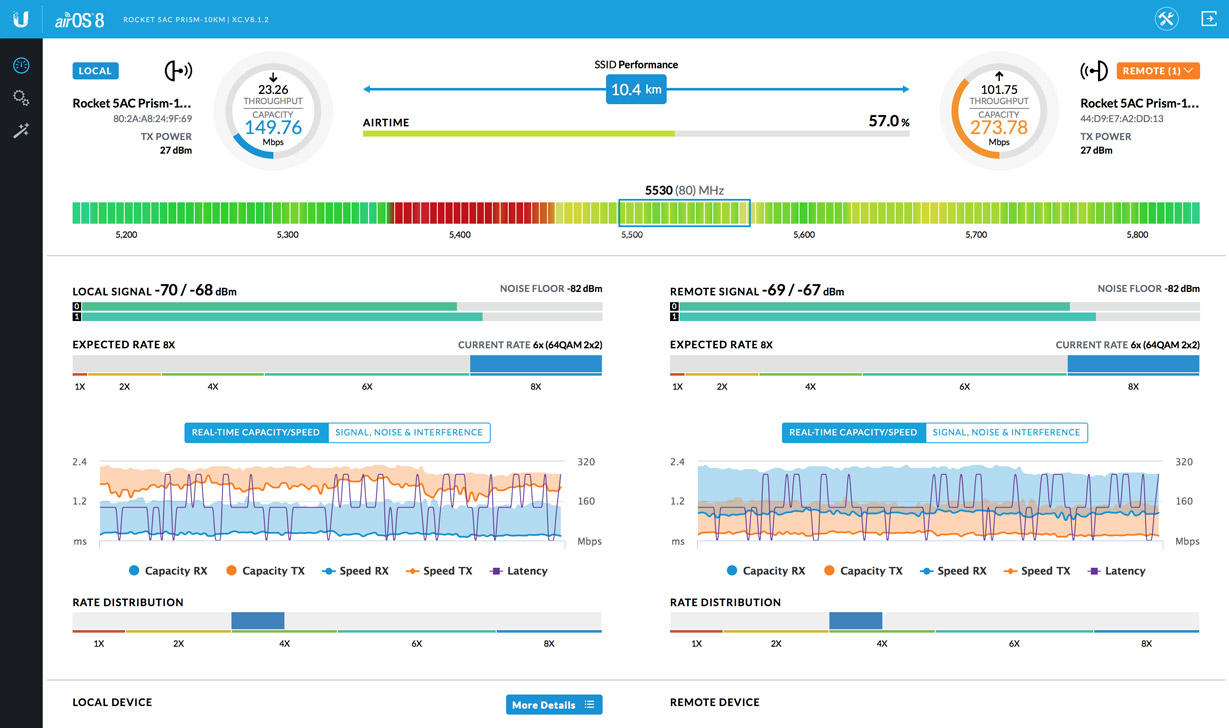1229x728 pixels.
Task: Open the magic wand icon in sidebar
Action: 21,131
